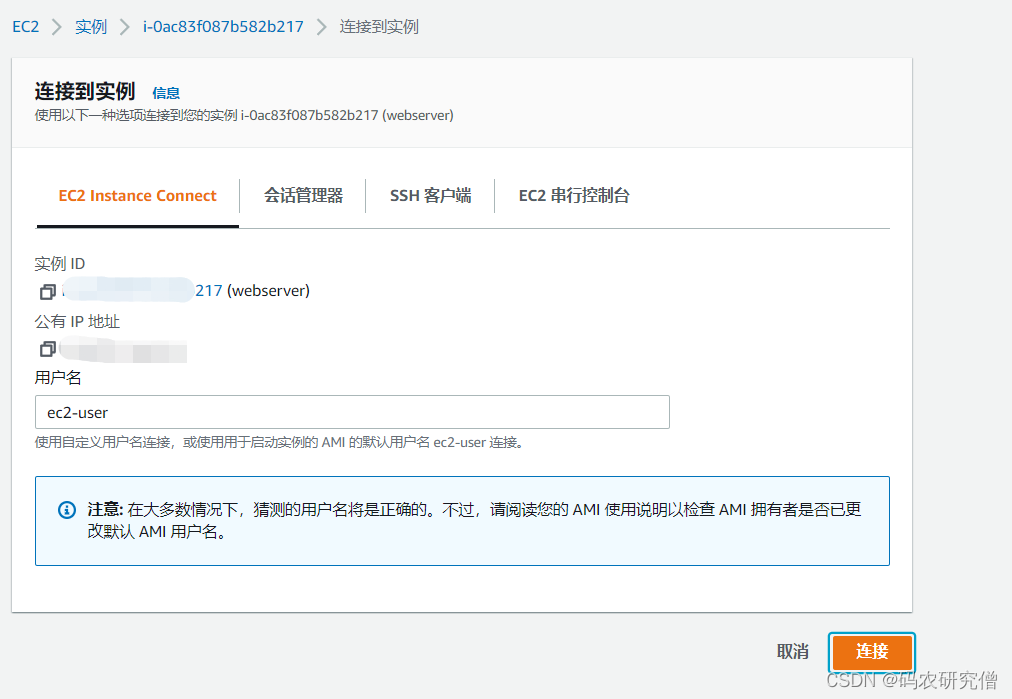Switch to the 会话管理器 tab
Screen dimensions: 1012x699
(303, 196)
